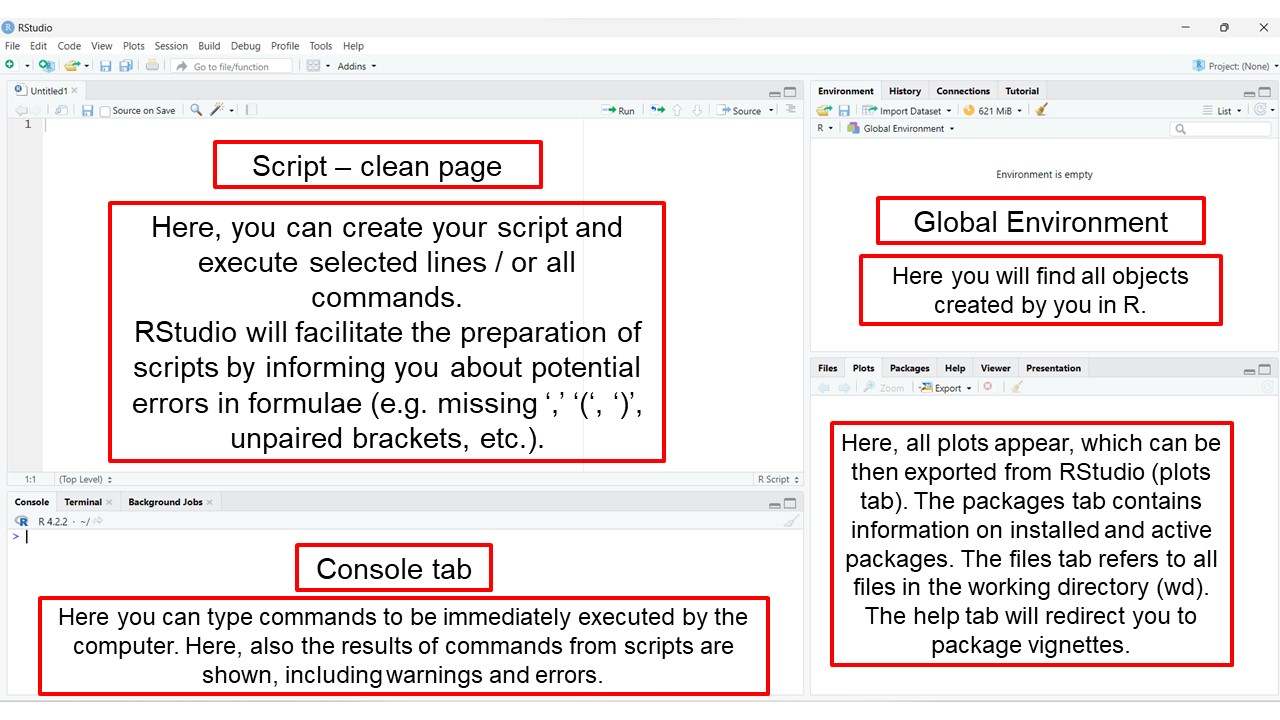This screenshot has width=1280, height=720.
Task: Save the current document from the main toolbar
Action: tap(105, 66)
